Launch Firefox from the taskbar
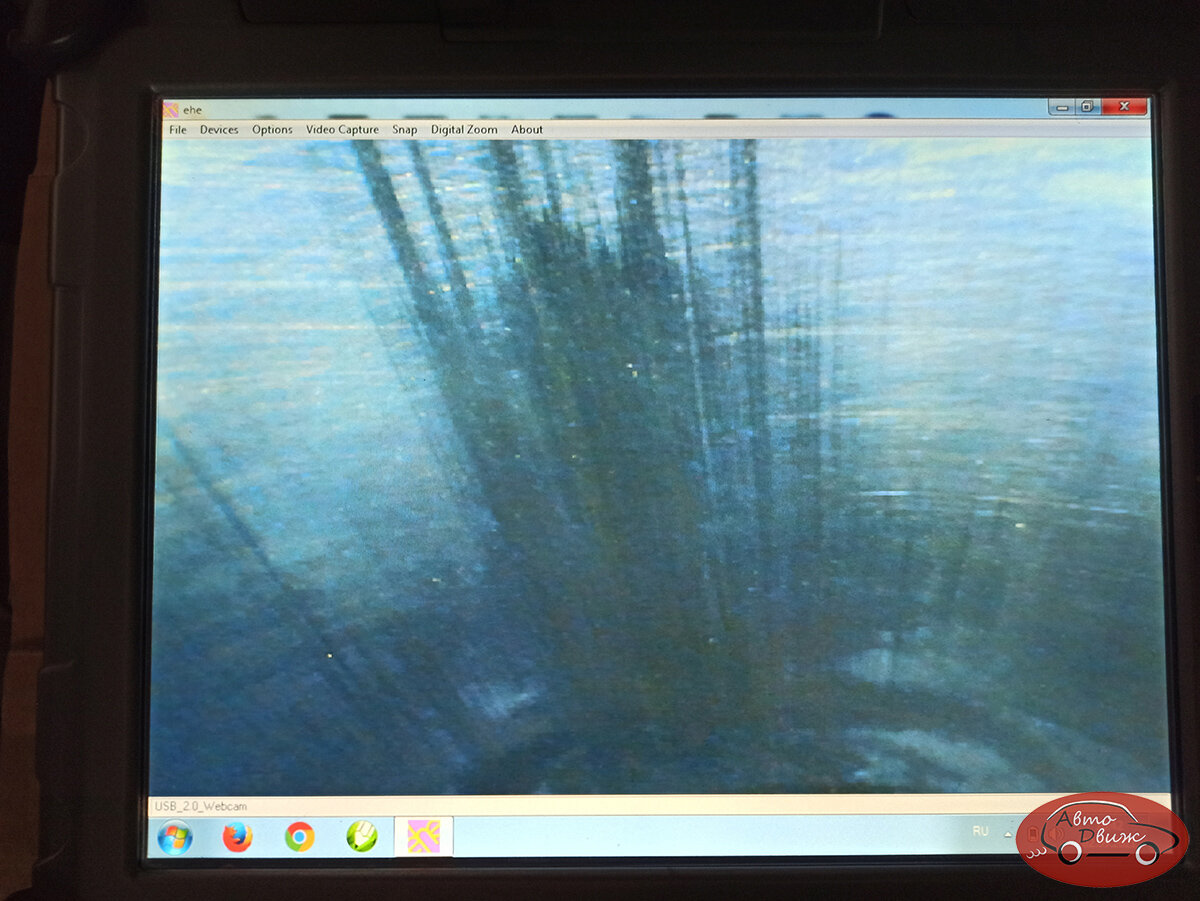Screen dimensions: 1200x901 [x=237, y=836]
